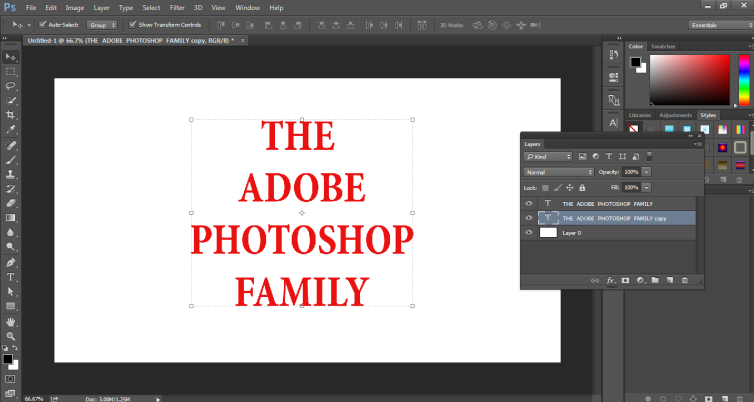Open the Kind layer filter dropdown
Viewport: 754px width, 402px height.
click(548, 157)
